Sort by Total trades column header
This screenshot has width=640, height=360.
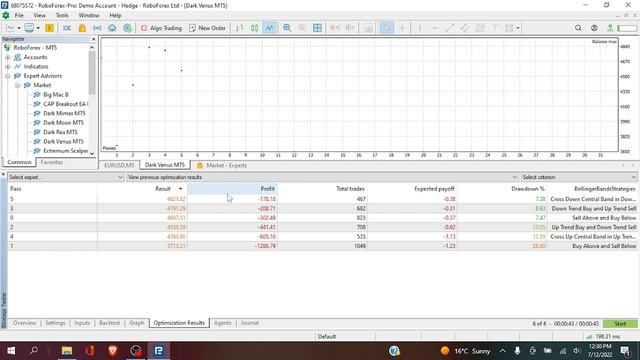tap(322, 189)
